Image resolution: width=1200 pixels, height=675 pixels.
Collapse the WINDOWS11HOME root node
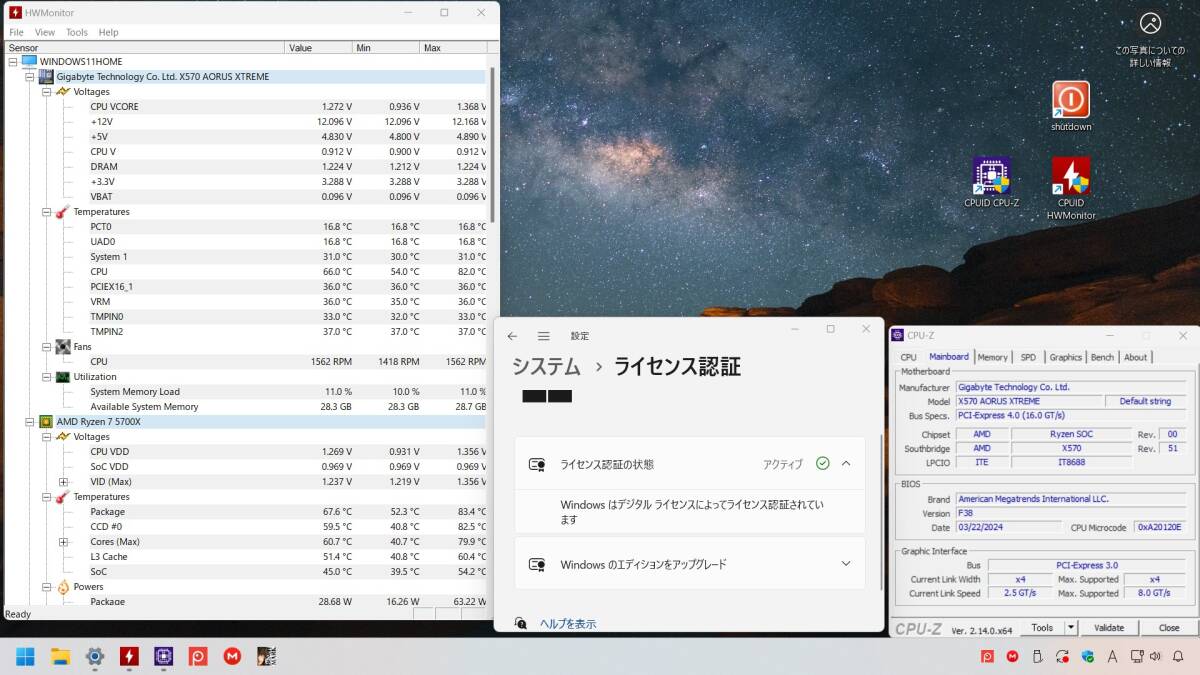pos(13,61)
